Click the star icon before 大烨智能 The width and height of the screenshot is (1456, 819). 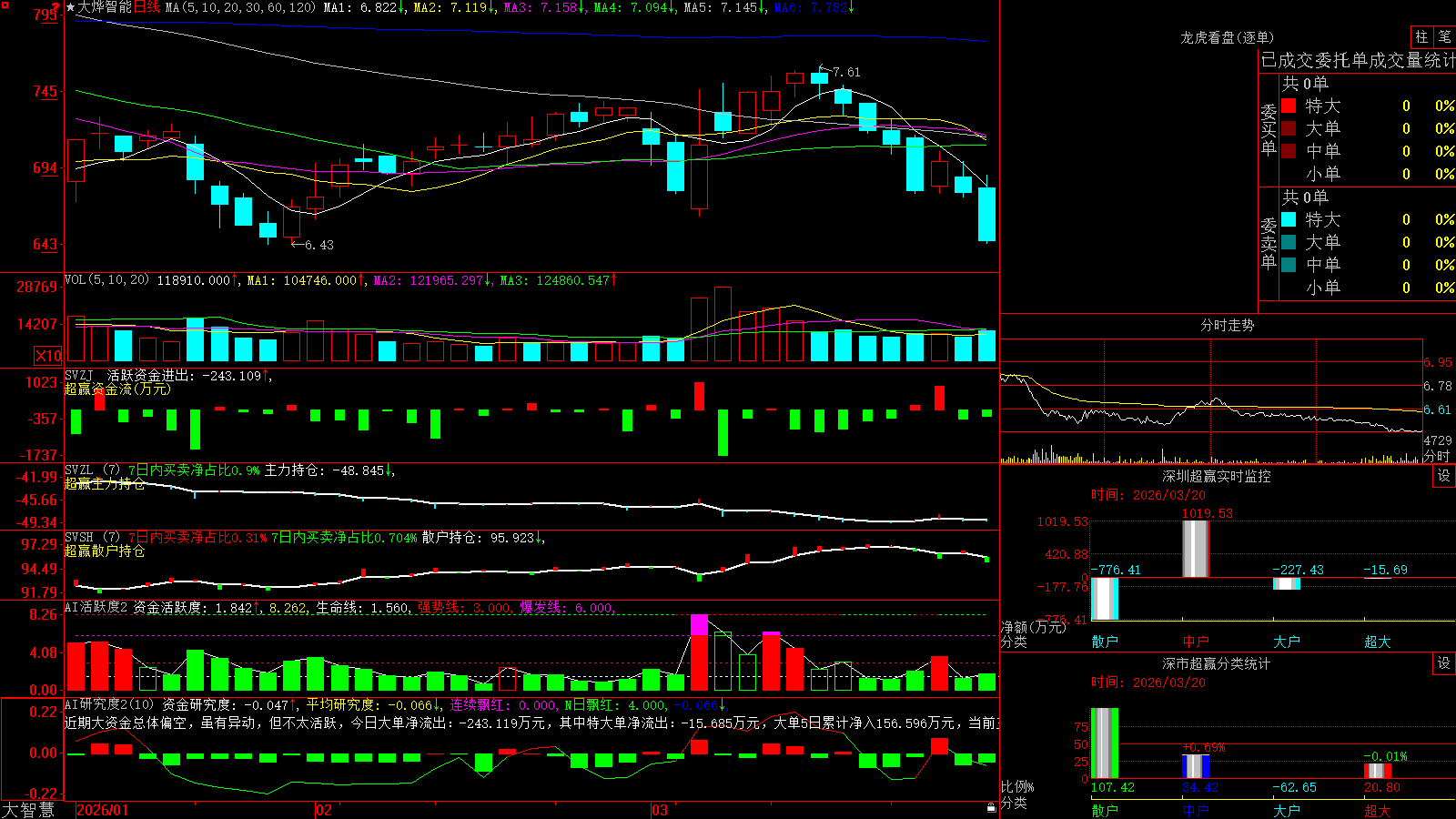[71, 7]
